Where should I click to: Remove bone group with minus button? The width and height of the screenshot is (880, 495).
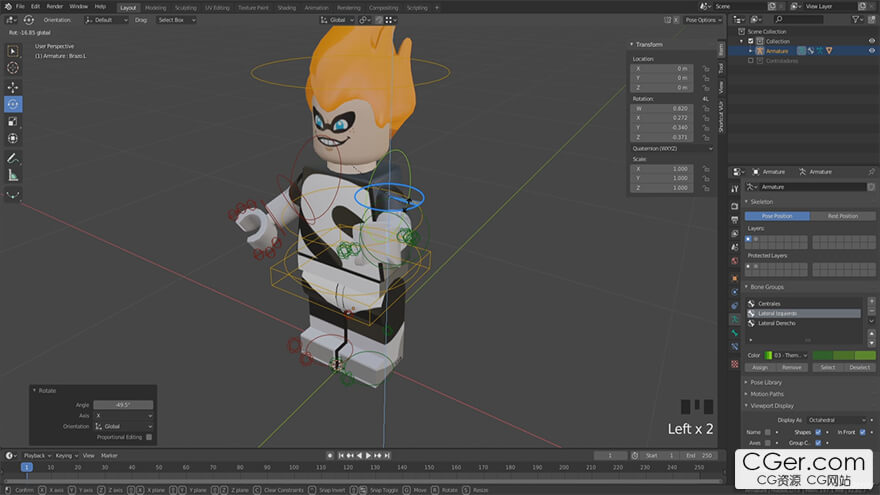[872, 310]
